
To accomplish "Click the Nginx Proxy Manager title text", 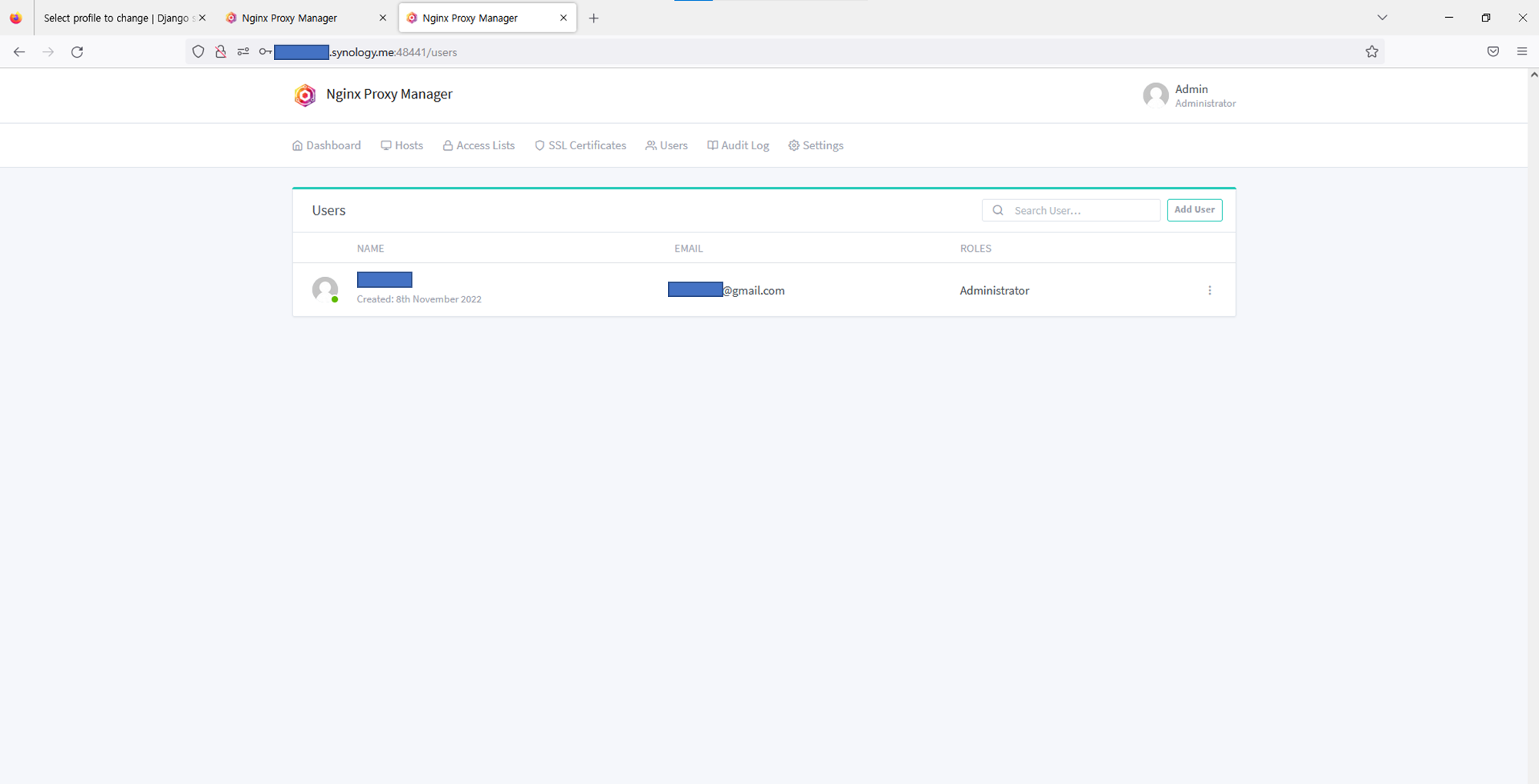I will click(389, 94).
